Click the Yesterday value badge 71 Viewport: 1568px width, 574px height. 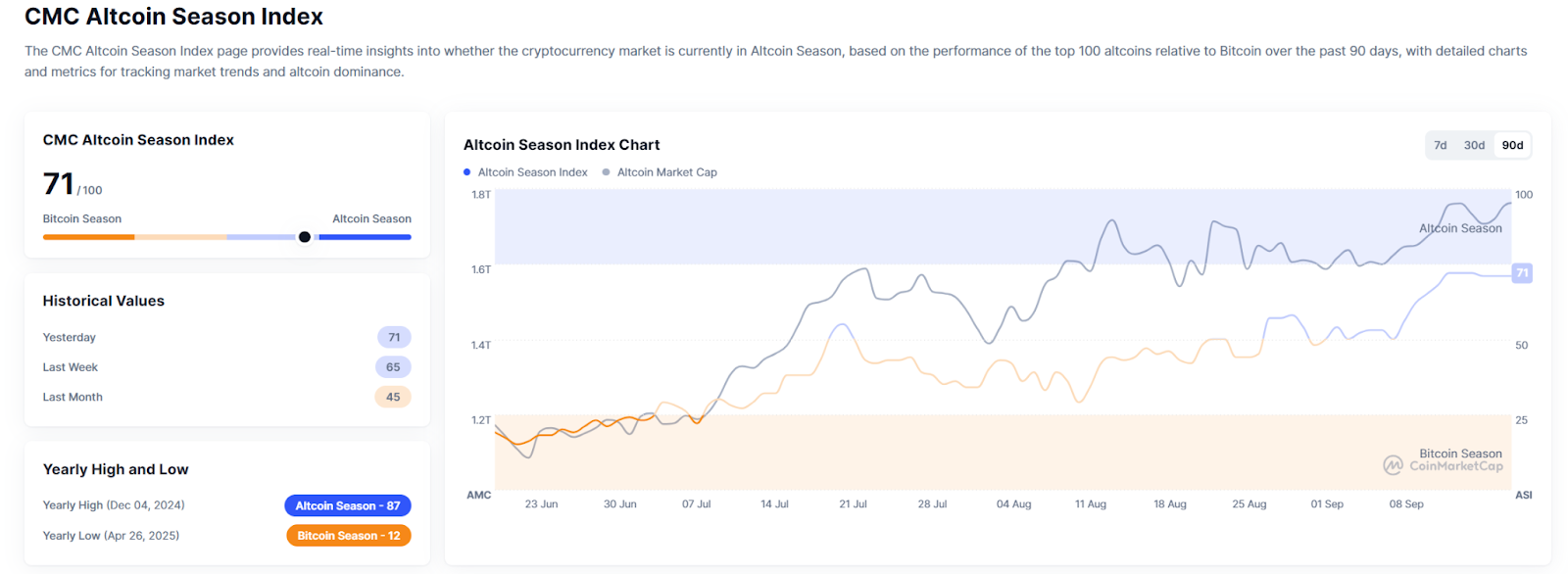(x=394, y=337)
